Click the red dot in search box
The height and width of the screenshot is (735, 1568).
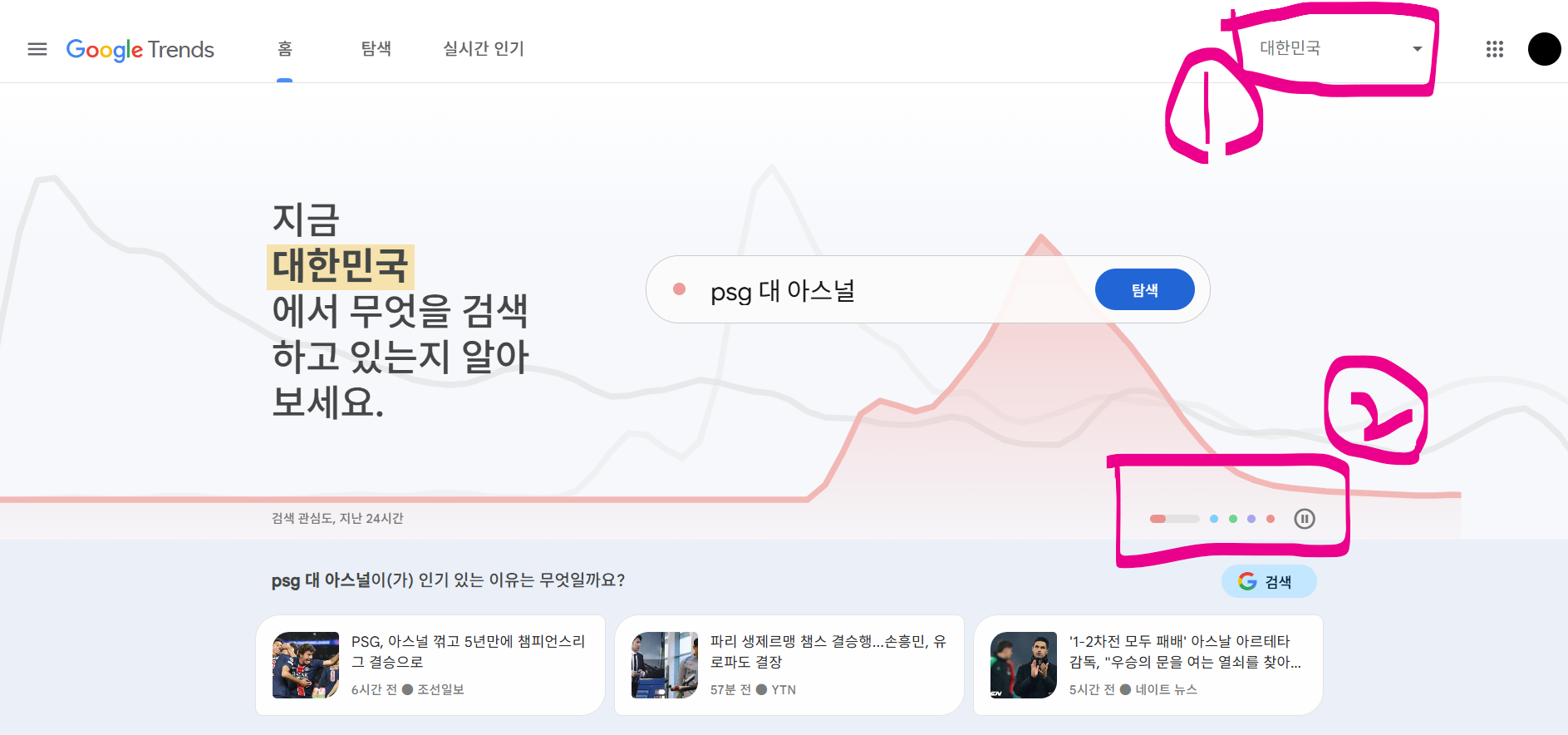pyautogui.click(x=679, y=289)
